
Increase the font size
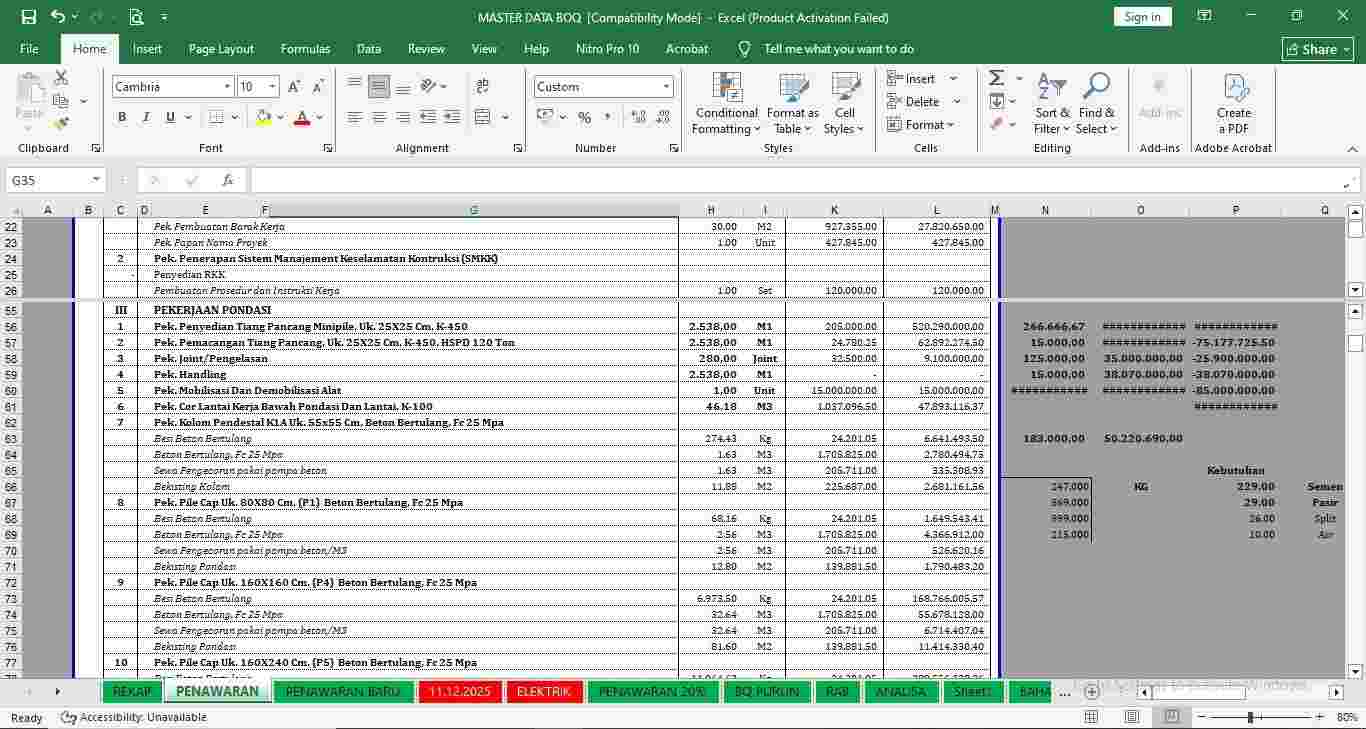(294, 87)
